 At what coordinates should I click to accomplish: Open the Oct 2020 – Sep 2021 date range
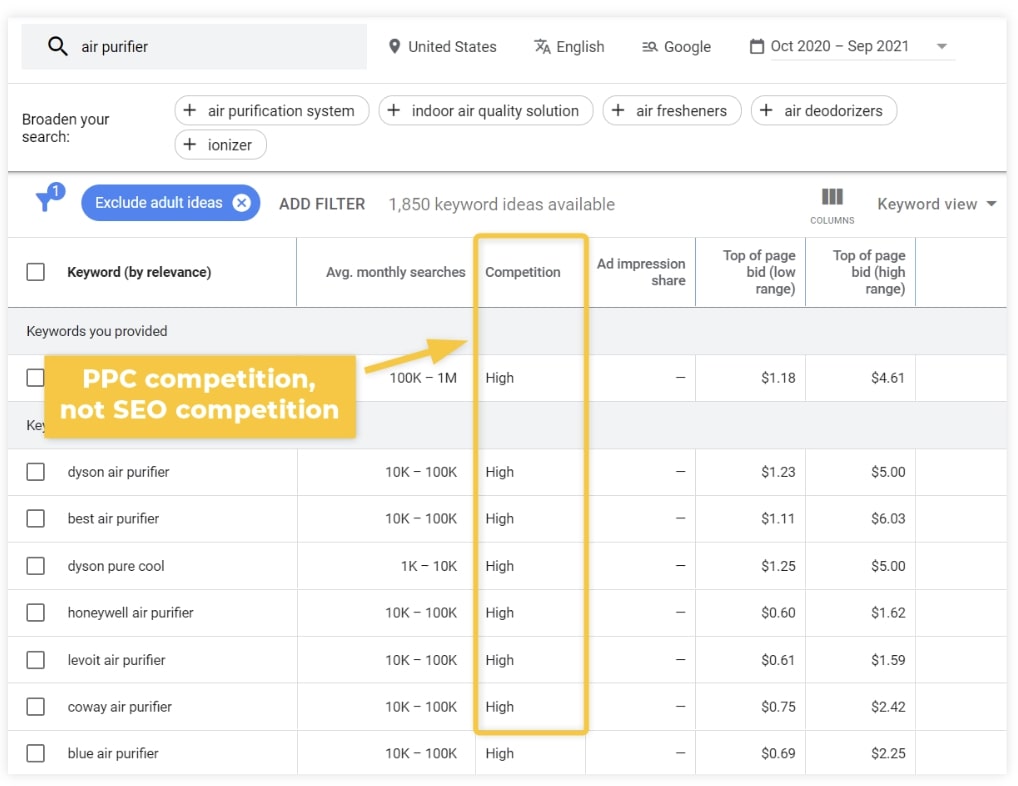tap(839, 46)
